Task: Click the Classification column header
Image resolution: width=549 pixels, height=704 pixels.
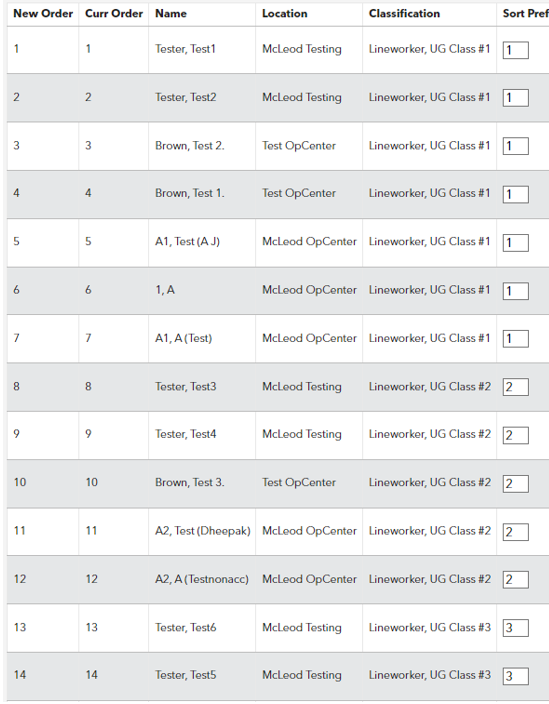Action: pyautogui.click(x=404, y=13)
